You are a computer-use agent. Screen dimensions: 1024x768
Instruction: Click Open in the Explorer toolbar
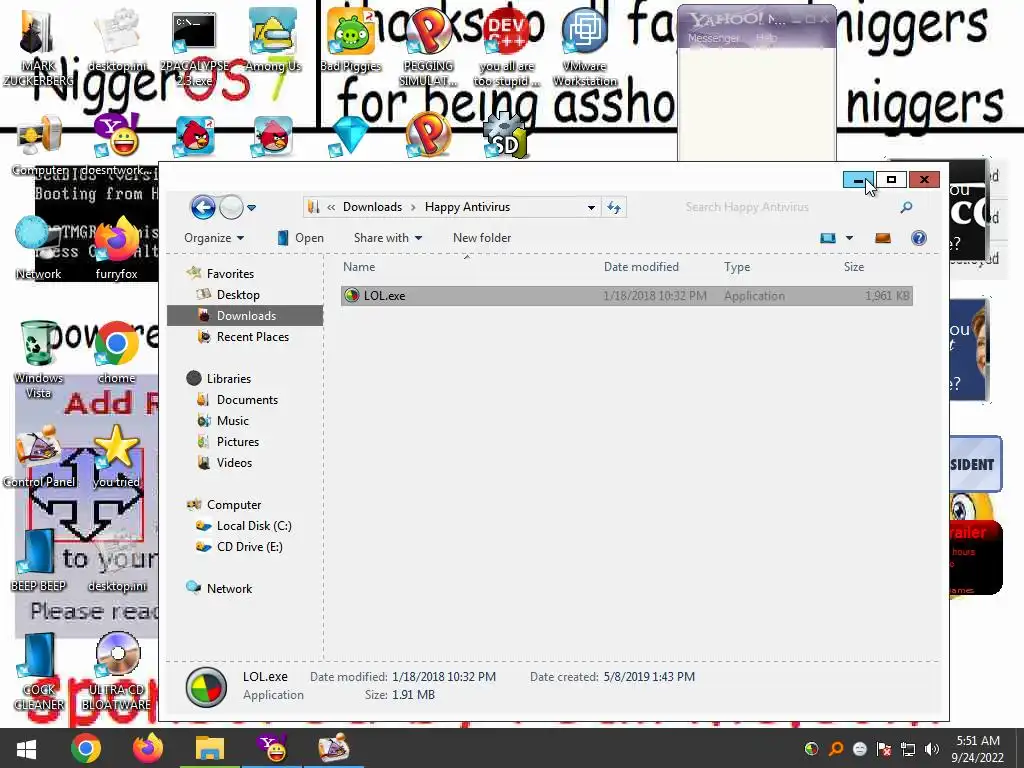click(300, 238)
